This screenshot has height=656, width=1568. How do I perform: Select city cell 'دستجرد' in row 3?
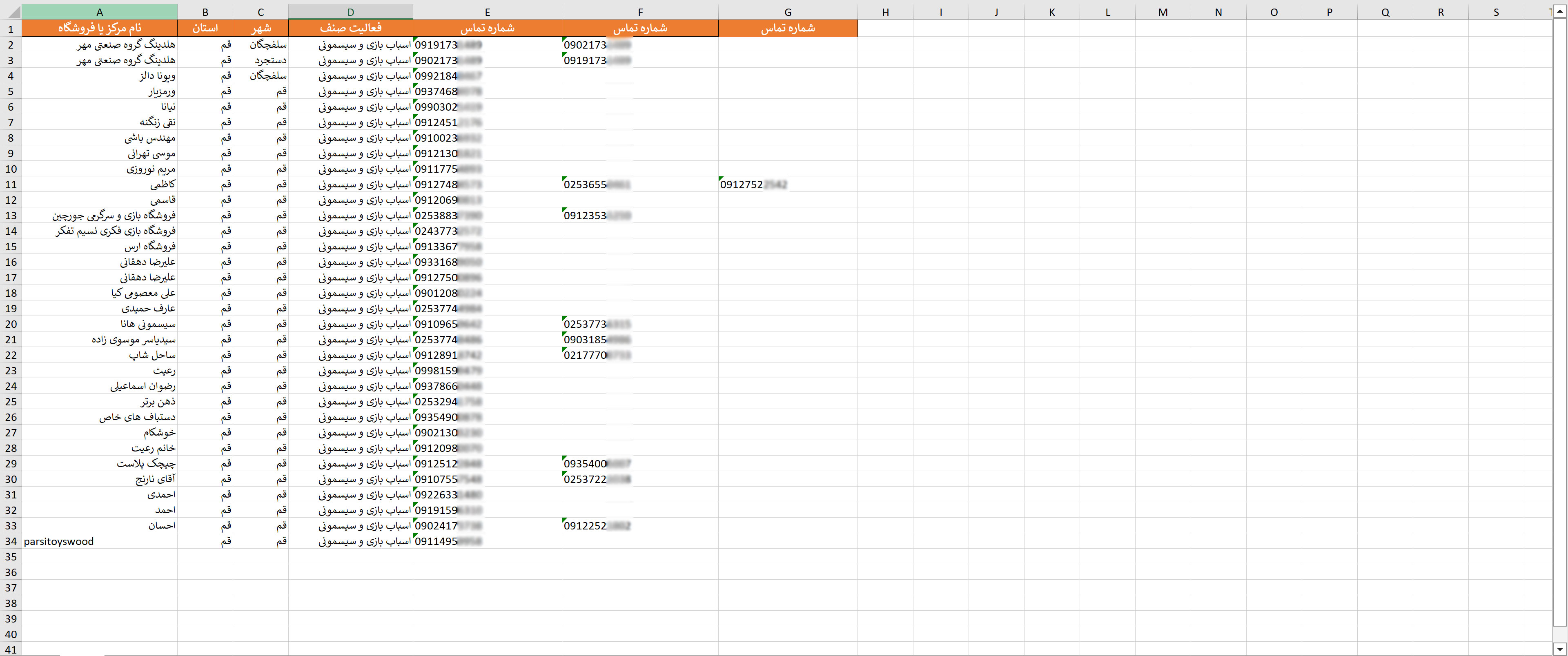[261, 60]
